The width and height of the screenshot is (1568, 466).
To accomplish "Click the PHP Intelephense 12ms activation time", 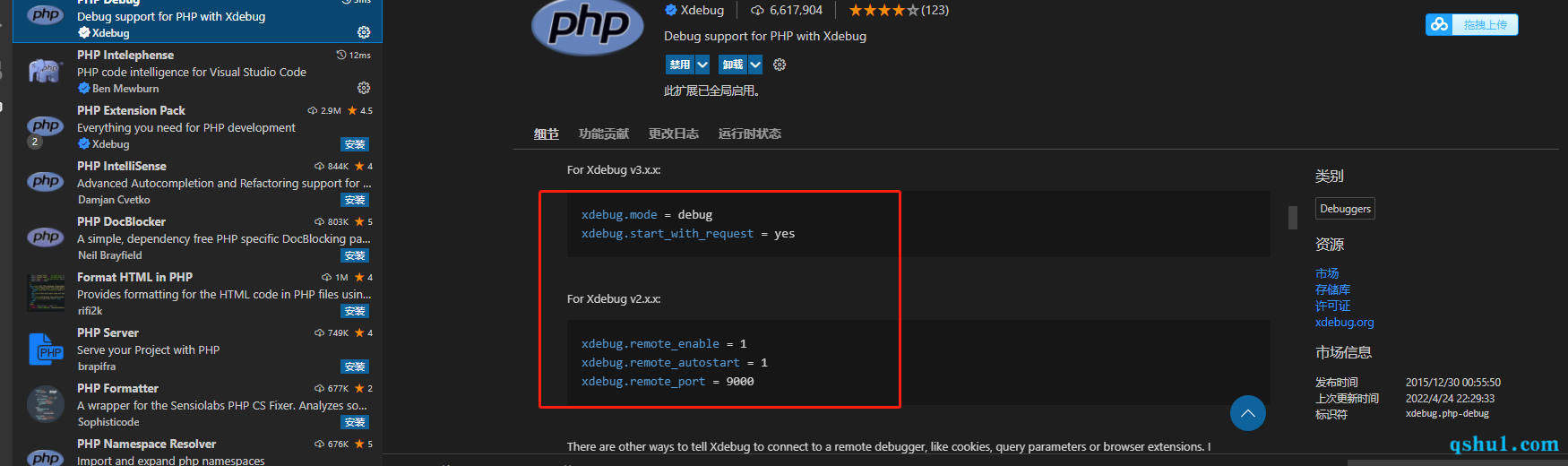I will tap(354, 55).
